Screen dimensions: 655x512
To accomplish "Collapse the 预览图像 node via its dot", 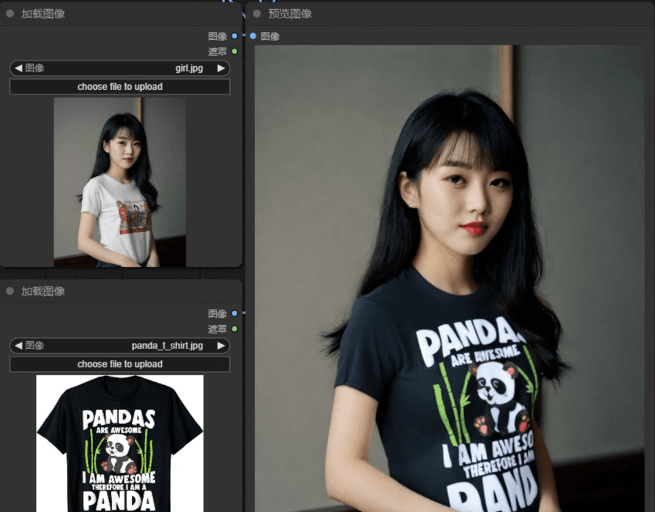I will [x=257, y=14].
